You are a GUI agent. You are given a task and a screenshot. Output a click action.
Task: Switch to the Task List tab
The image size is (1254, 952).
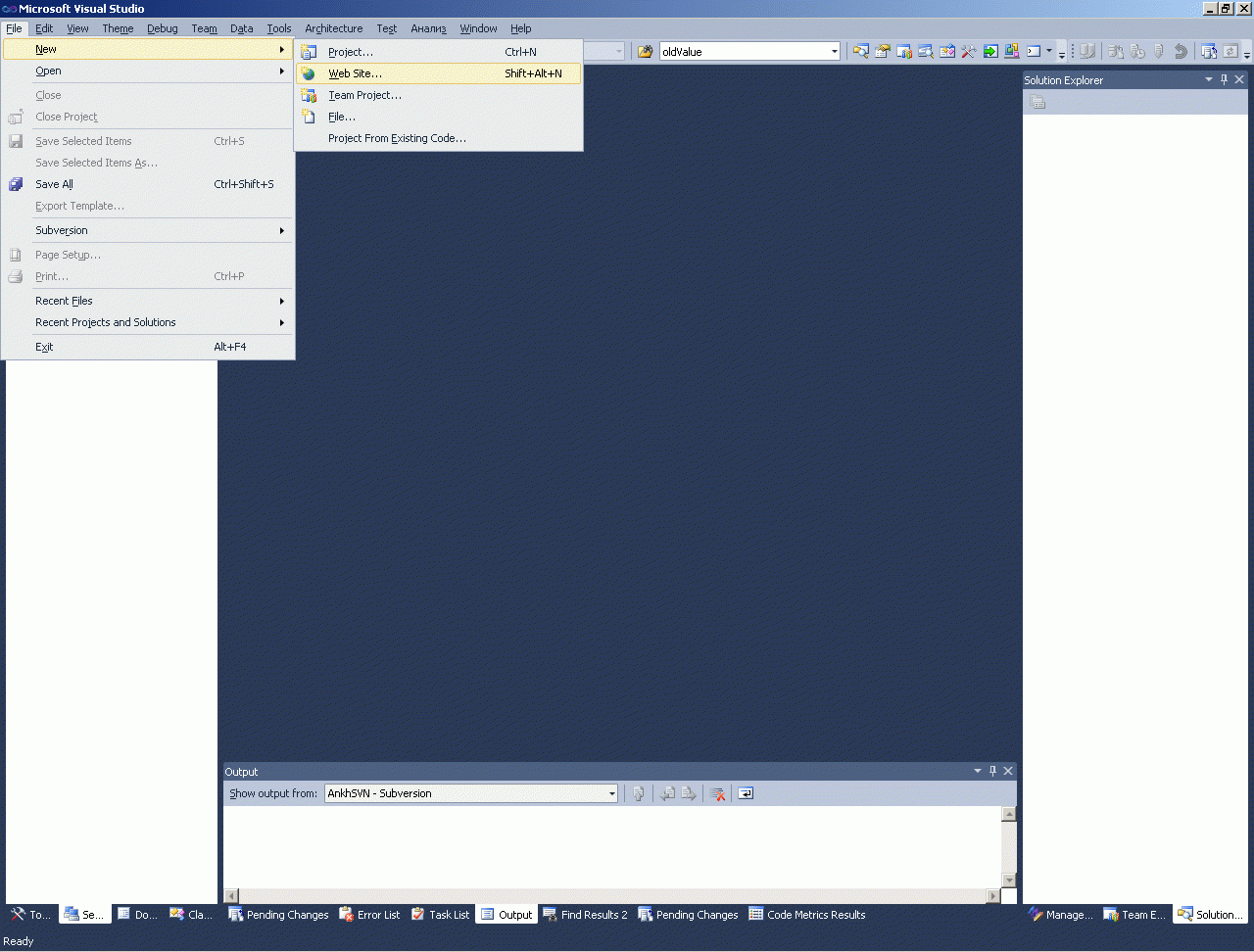click(x=440, y=915)
